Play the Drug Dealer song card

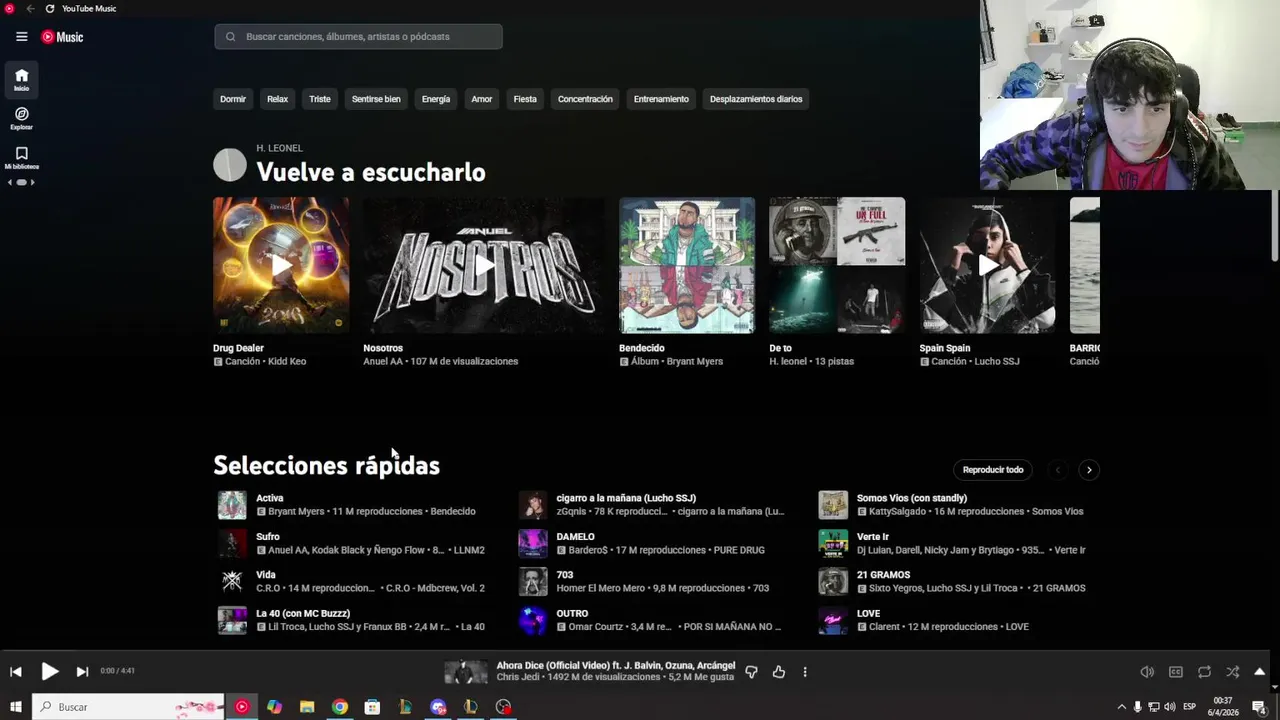tap(281, 265)
